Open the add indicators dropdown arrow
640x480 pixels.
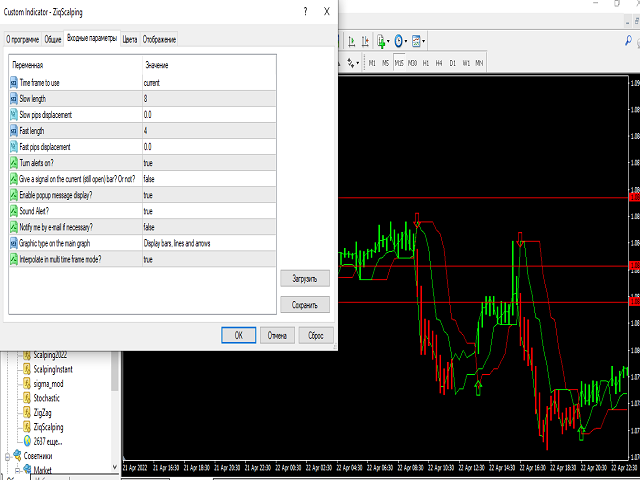click(388, 41)
